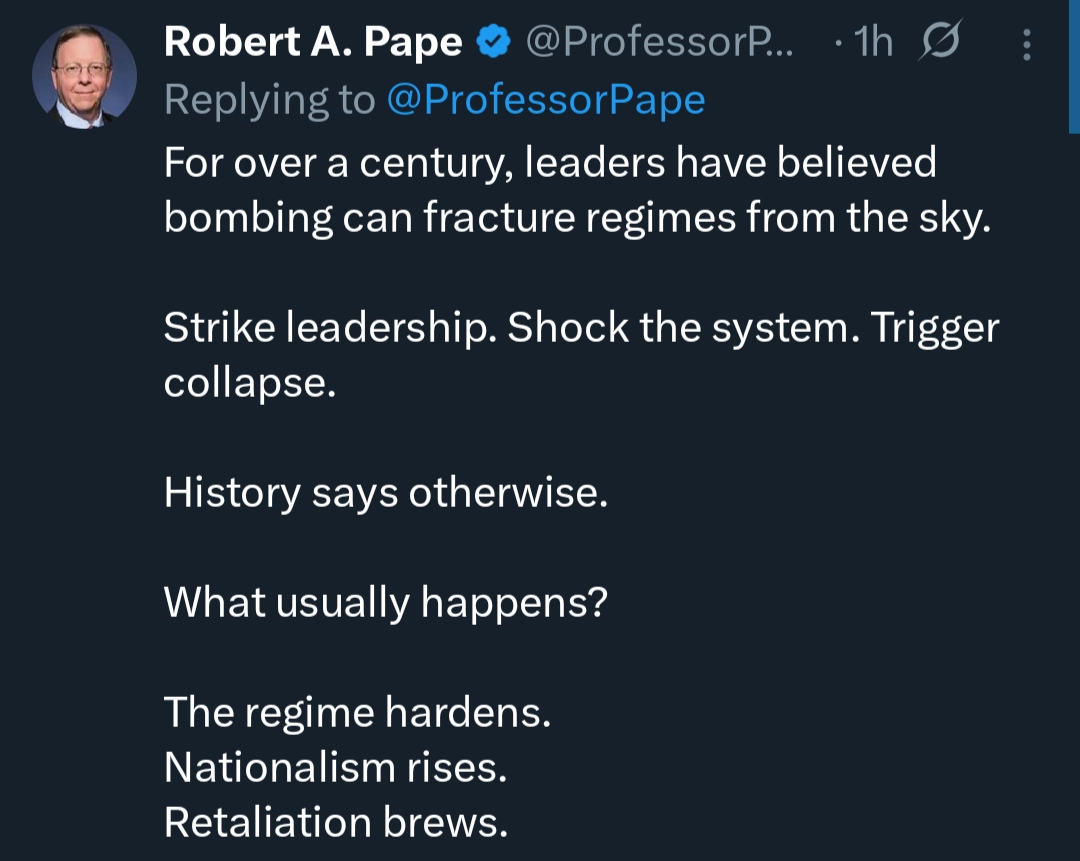Click the "What usually happens?" question
Screen dimensions: 1080x861
[385, 602]
